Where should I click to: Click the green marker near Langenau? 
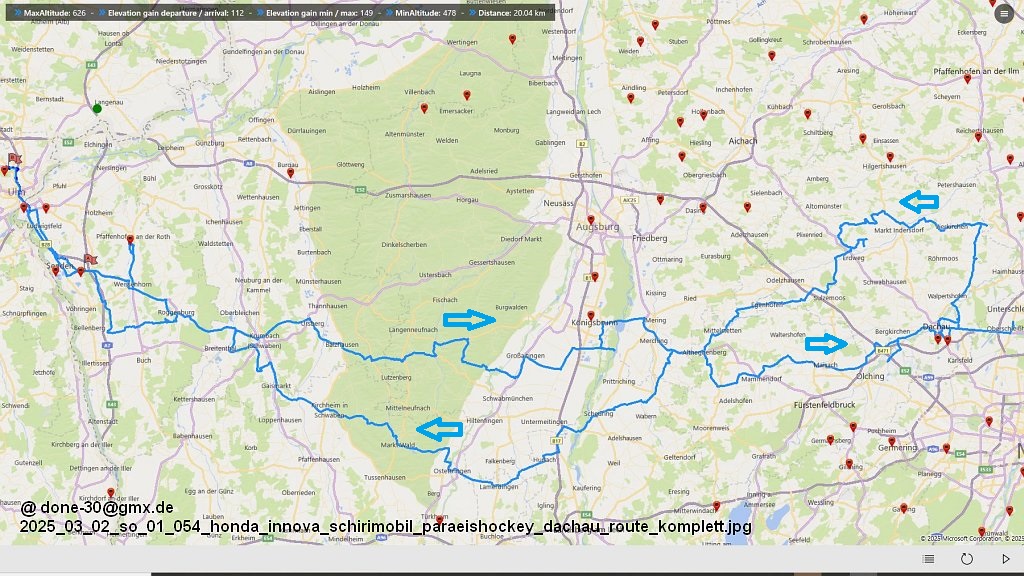tap(97, 108)
